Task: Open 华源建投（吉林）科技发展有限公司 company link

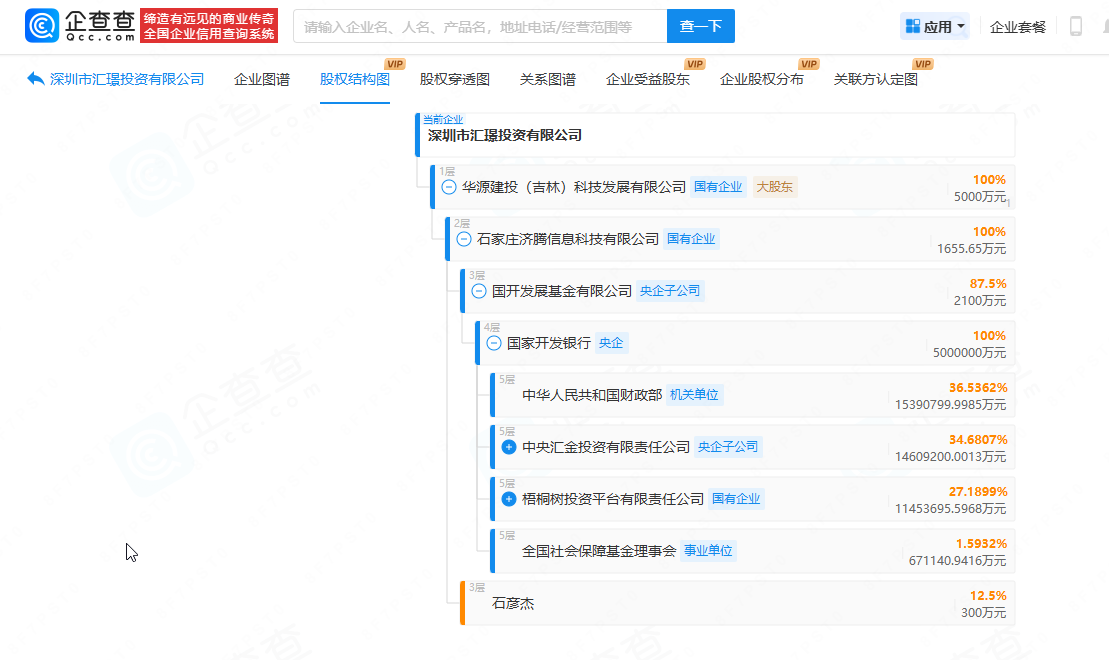Action: (x=574, y=187)
